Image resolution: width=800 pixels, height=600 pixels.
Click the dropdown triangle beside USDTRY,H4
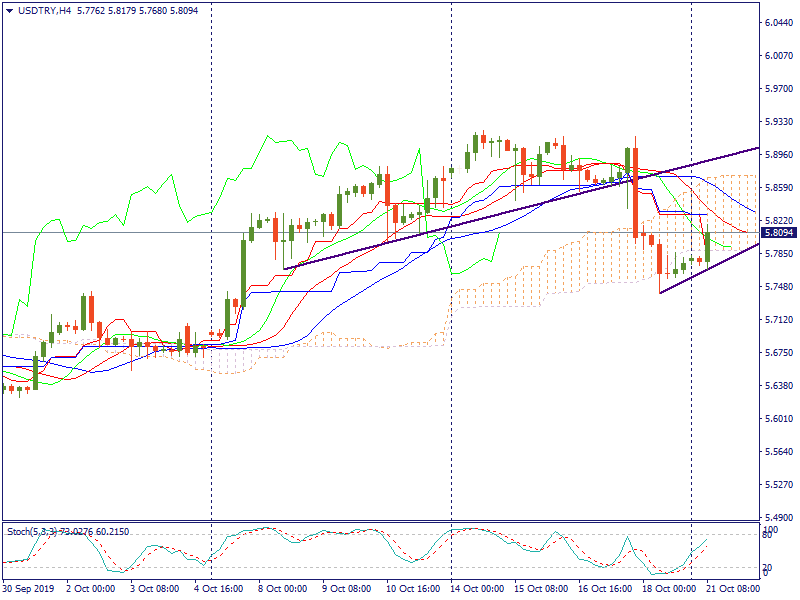(9, 10)
